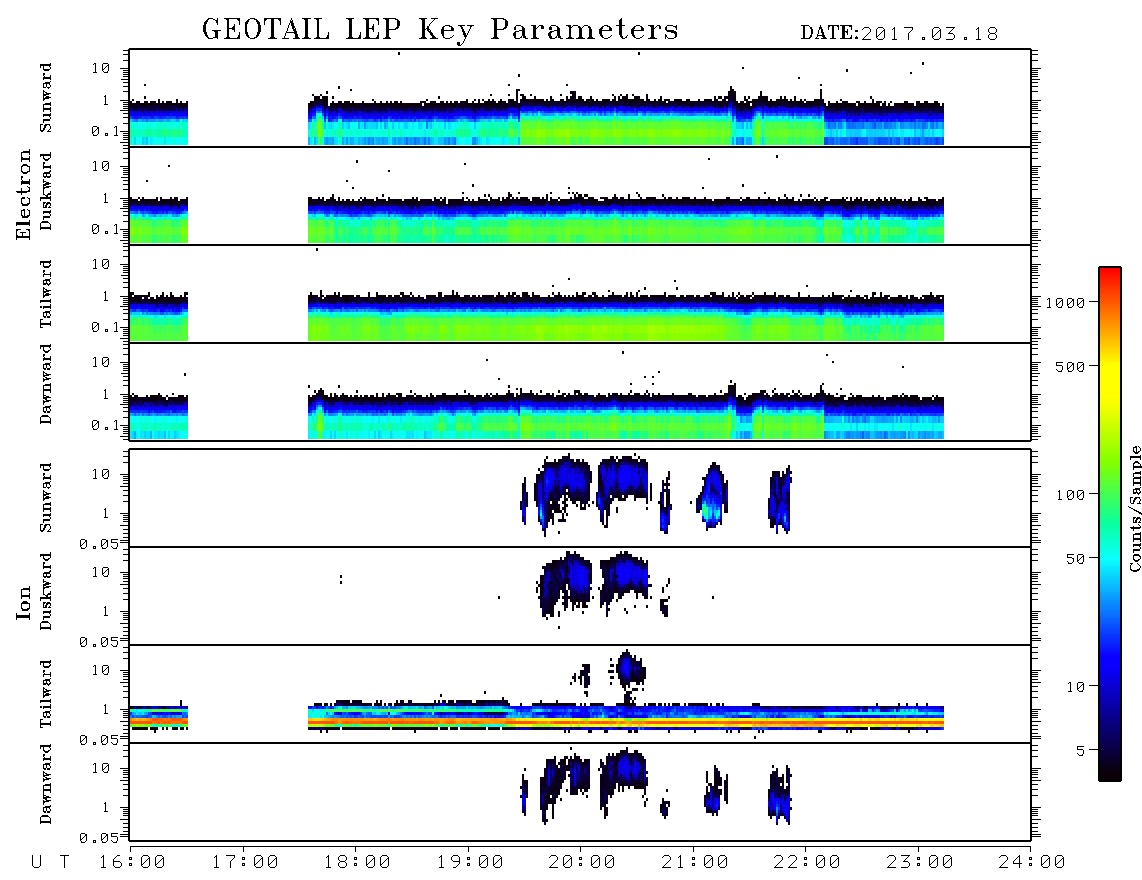Click the colorbar tick labeled 5
The image size is (1142, 880).
(x=1080, y=751)
